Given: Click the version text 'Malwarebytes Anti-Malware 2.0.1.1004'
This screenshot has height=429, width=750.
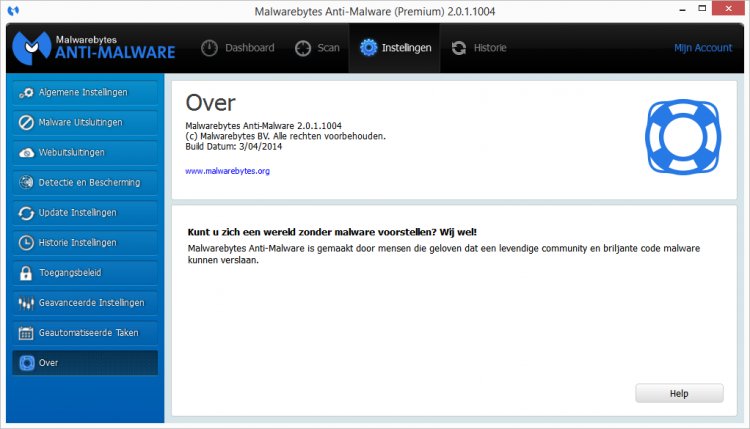Looking at the screenshot, I should tap(264, 126).
